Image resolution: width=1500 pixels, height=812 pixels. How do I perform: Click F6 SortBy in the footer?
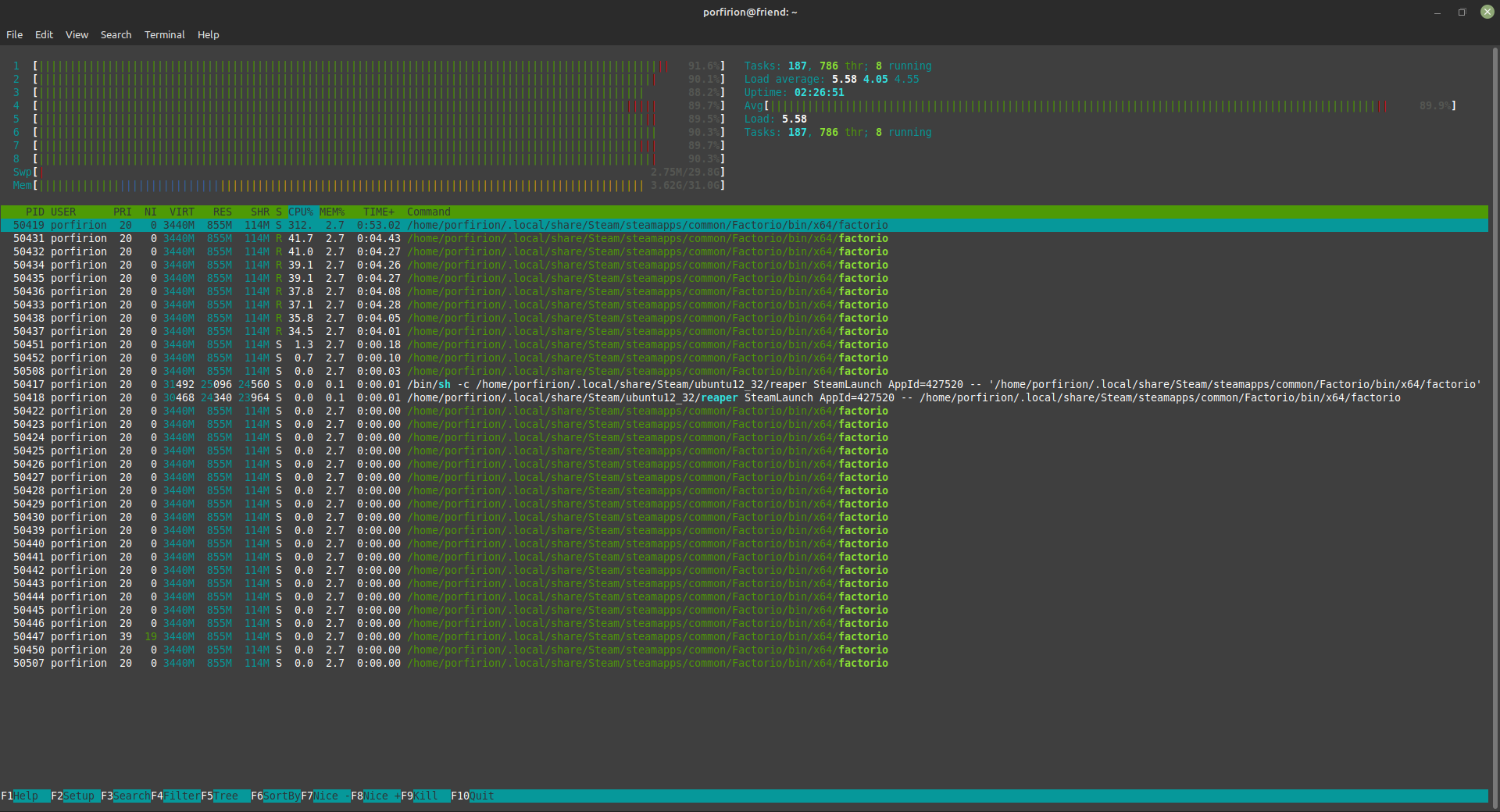coord(275,796)
